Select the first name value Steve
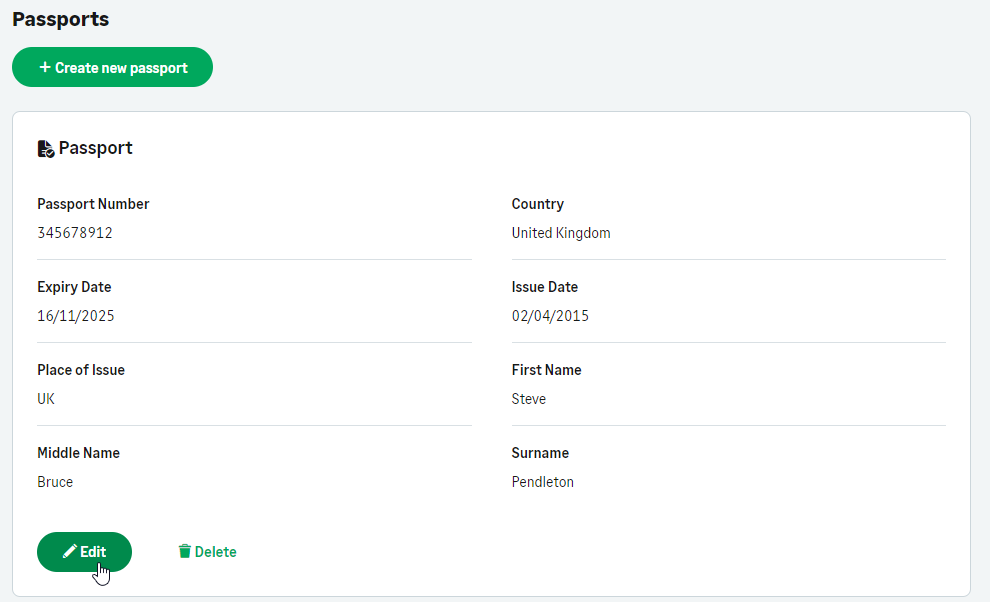990x602 pixels. [x=529, y=399]
